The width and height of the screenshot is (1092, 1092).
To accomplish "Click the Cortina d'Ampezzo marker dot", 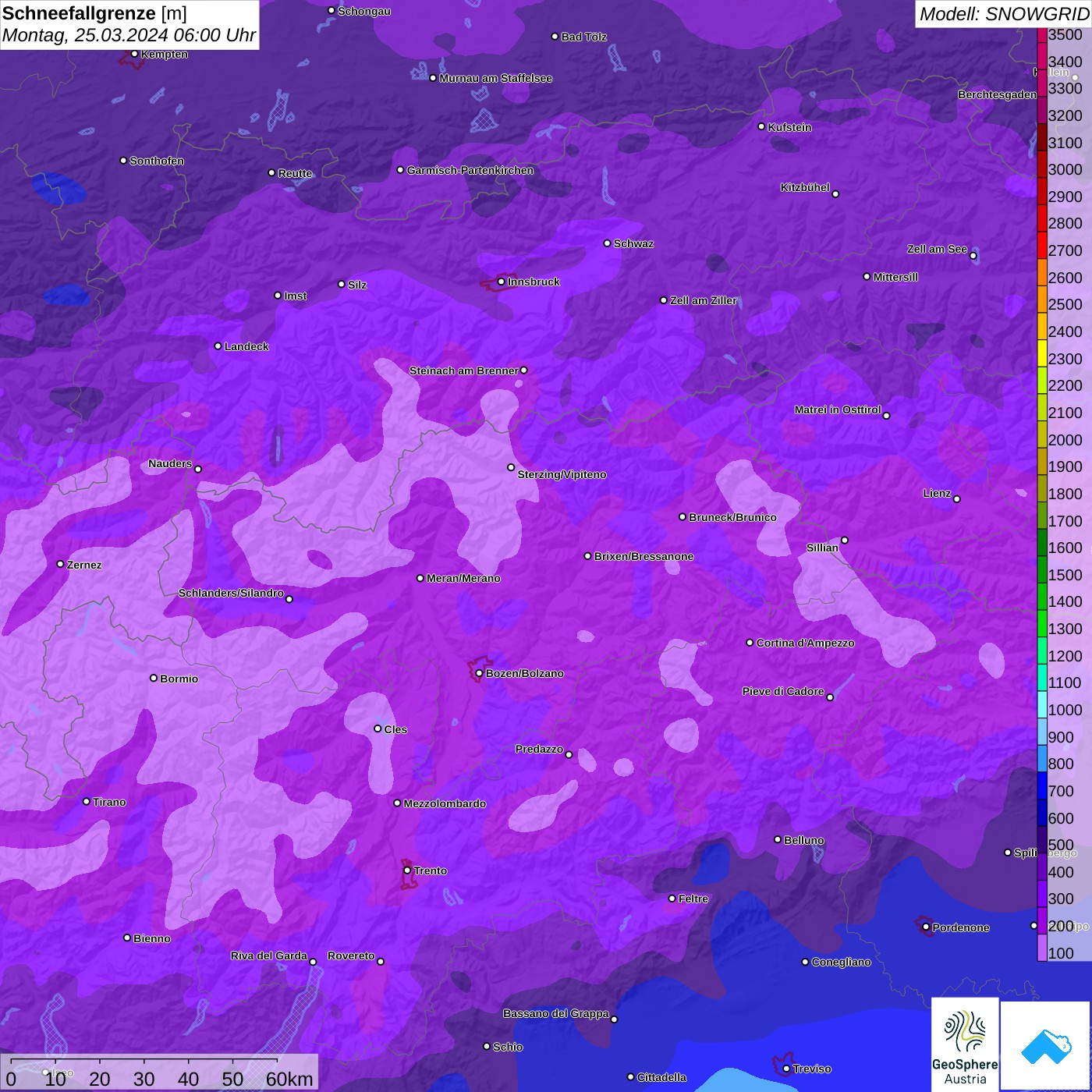I will click(x=750, y=643).
